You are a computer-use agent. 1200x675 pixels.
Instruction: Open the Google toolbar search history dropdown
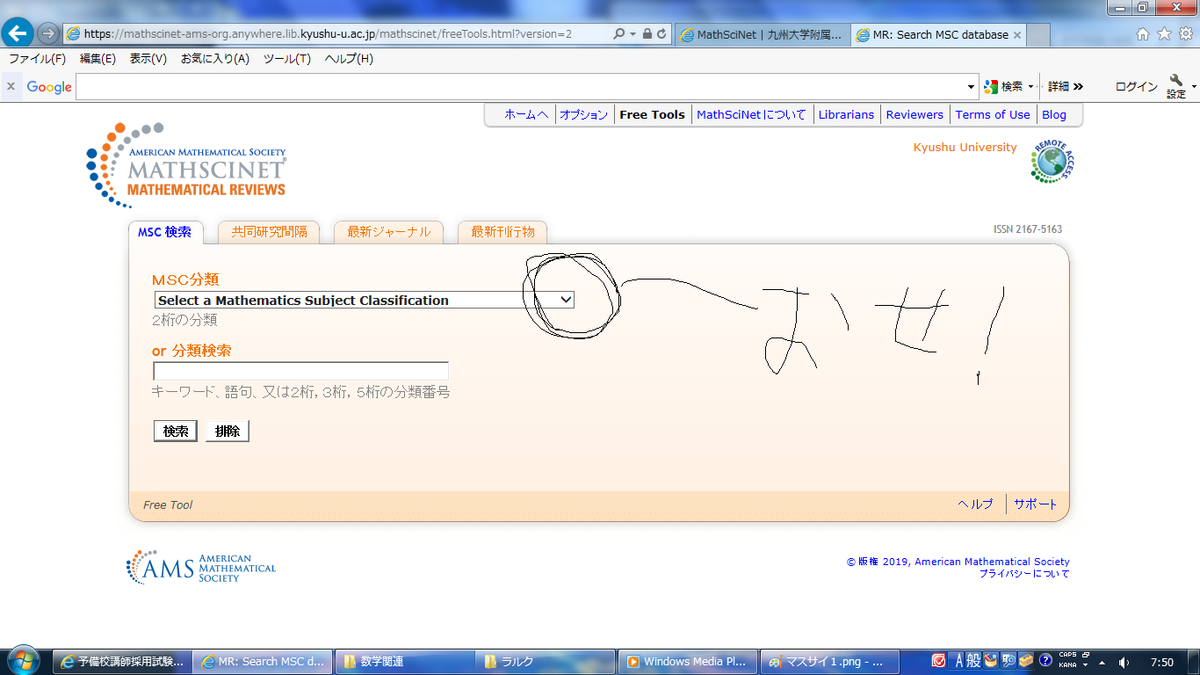coord(972,87)
